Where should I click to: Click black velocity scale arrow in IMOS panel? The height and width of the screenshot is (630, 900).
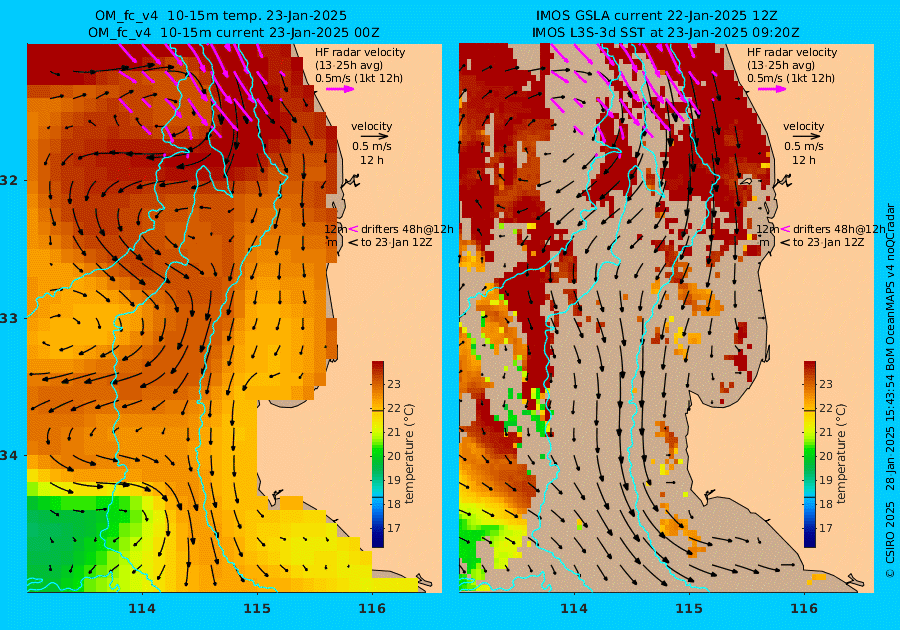(x=807, y=137)
